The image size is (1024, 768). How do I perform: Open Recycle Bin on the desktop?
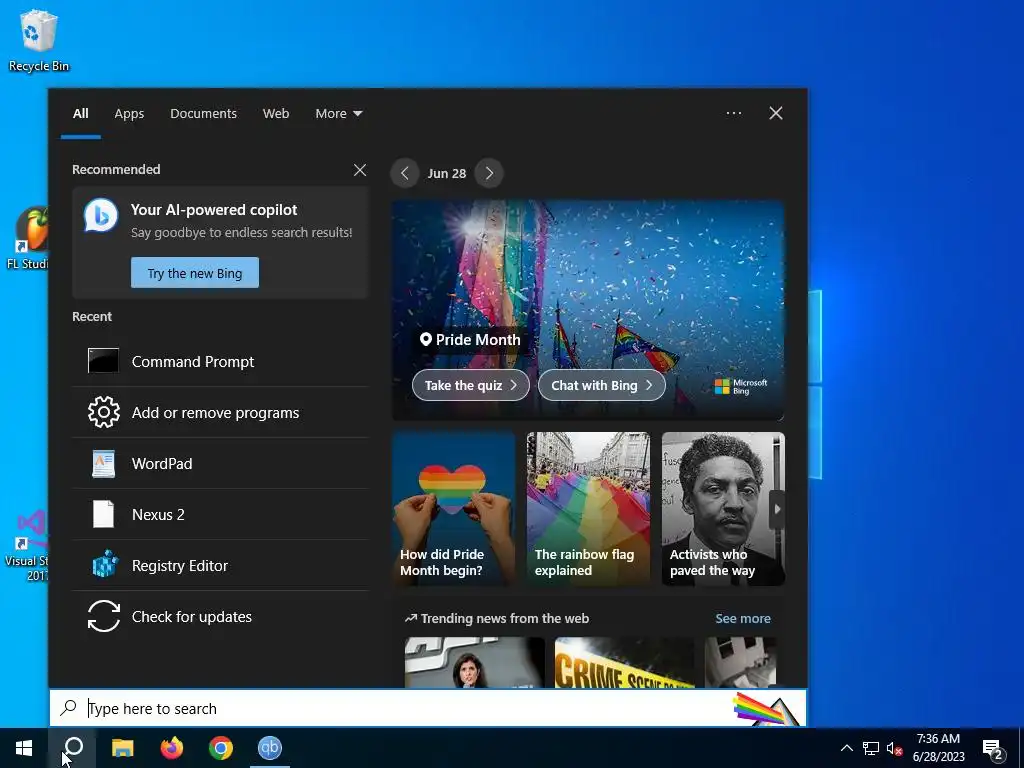[39, 40]
